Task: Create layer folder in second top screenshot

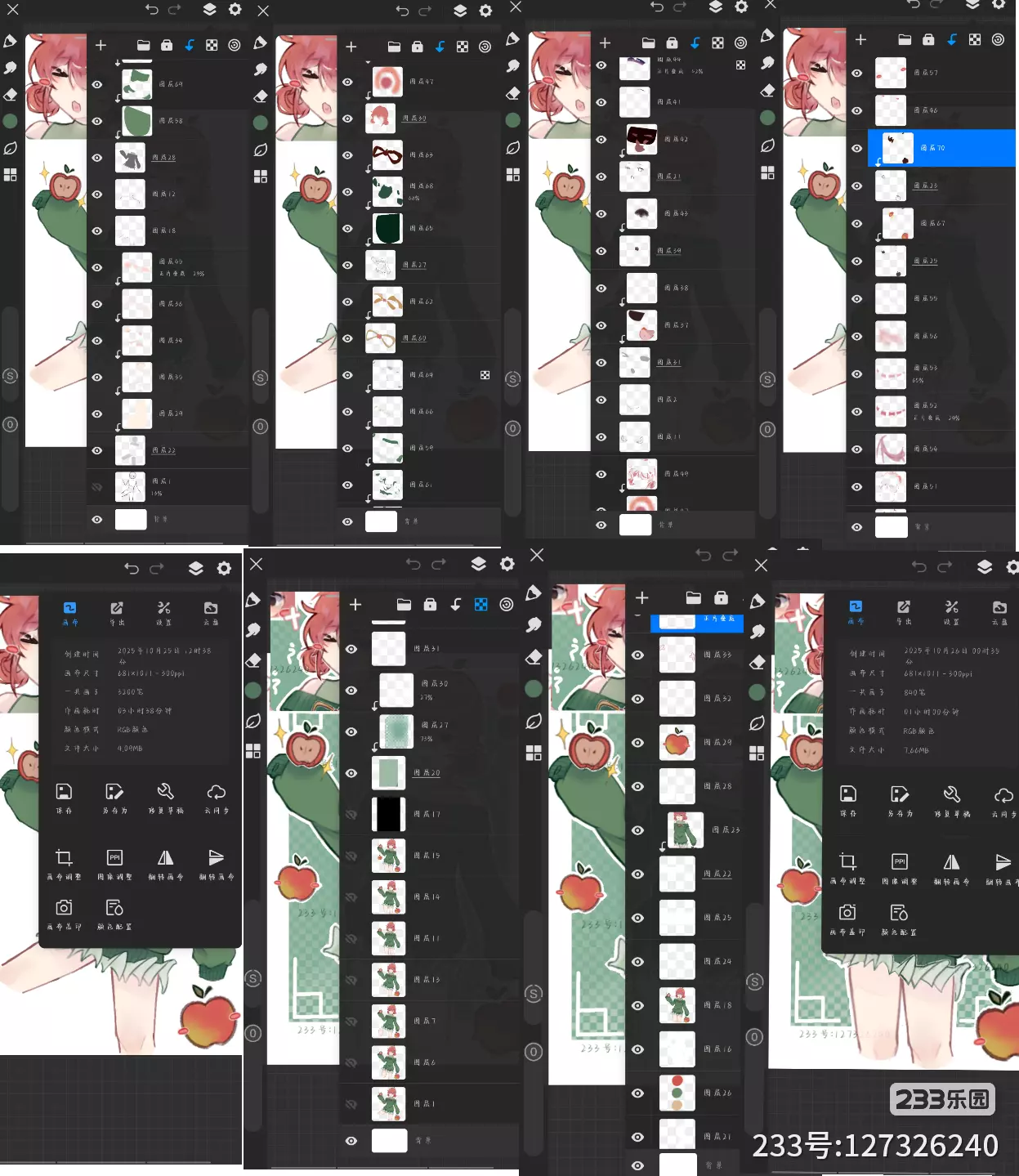Action: [394, 47]
